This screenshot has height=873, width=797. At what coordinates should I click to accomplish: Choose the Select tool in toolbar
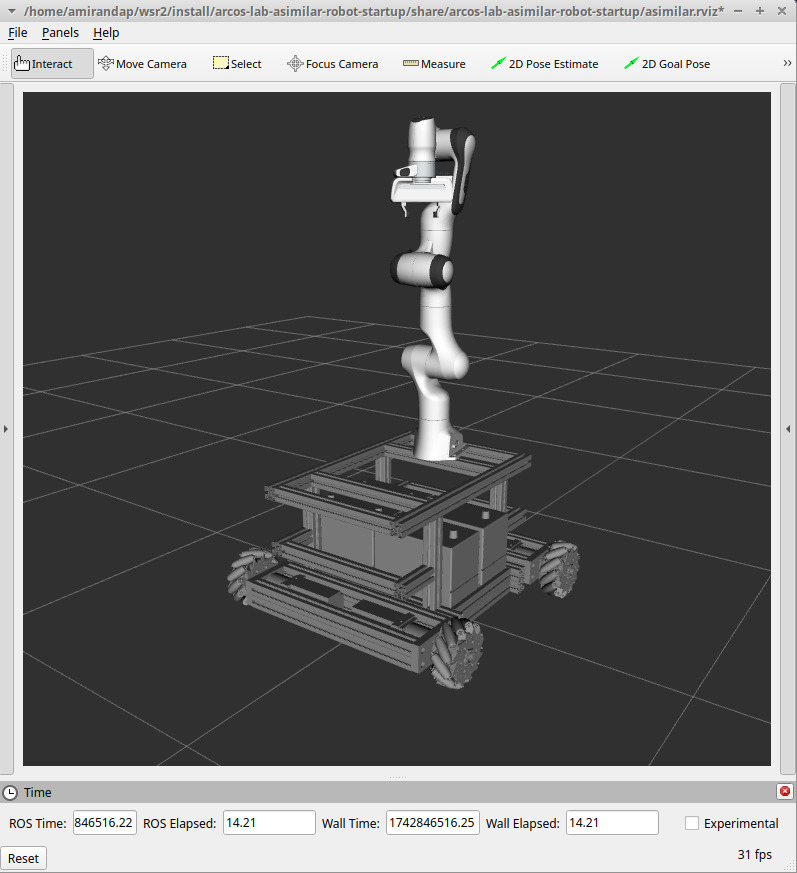pyautogui.click(x=237, y=64)
